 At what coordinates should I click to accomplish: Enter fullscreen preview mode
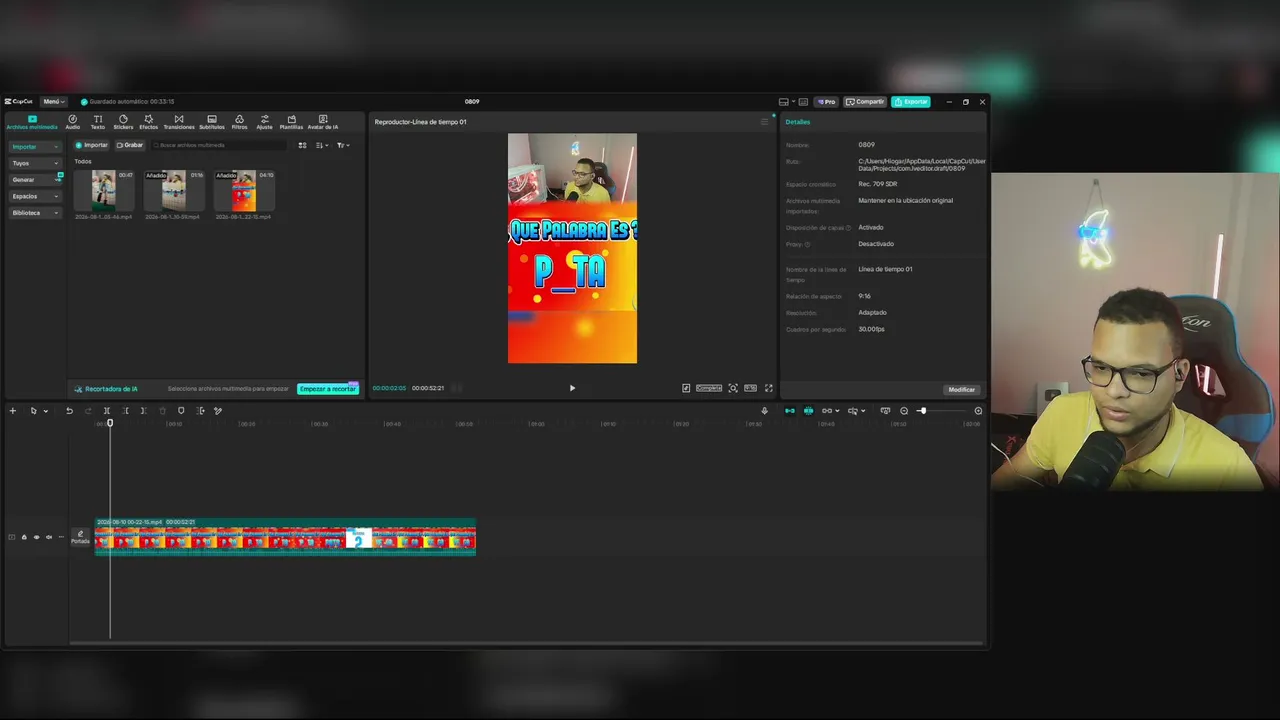pos(768,388)
